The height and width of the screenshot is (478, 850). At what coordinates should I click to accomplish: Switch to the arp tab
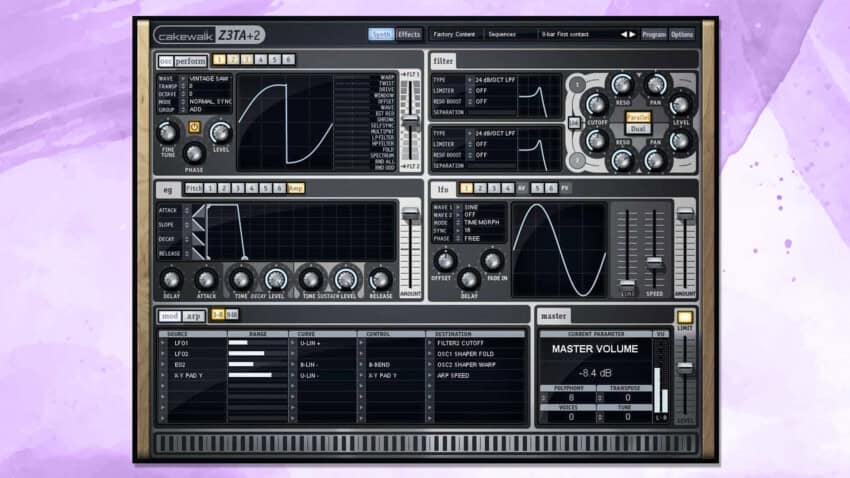coord(194,316)
